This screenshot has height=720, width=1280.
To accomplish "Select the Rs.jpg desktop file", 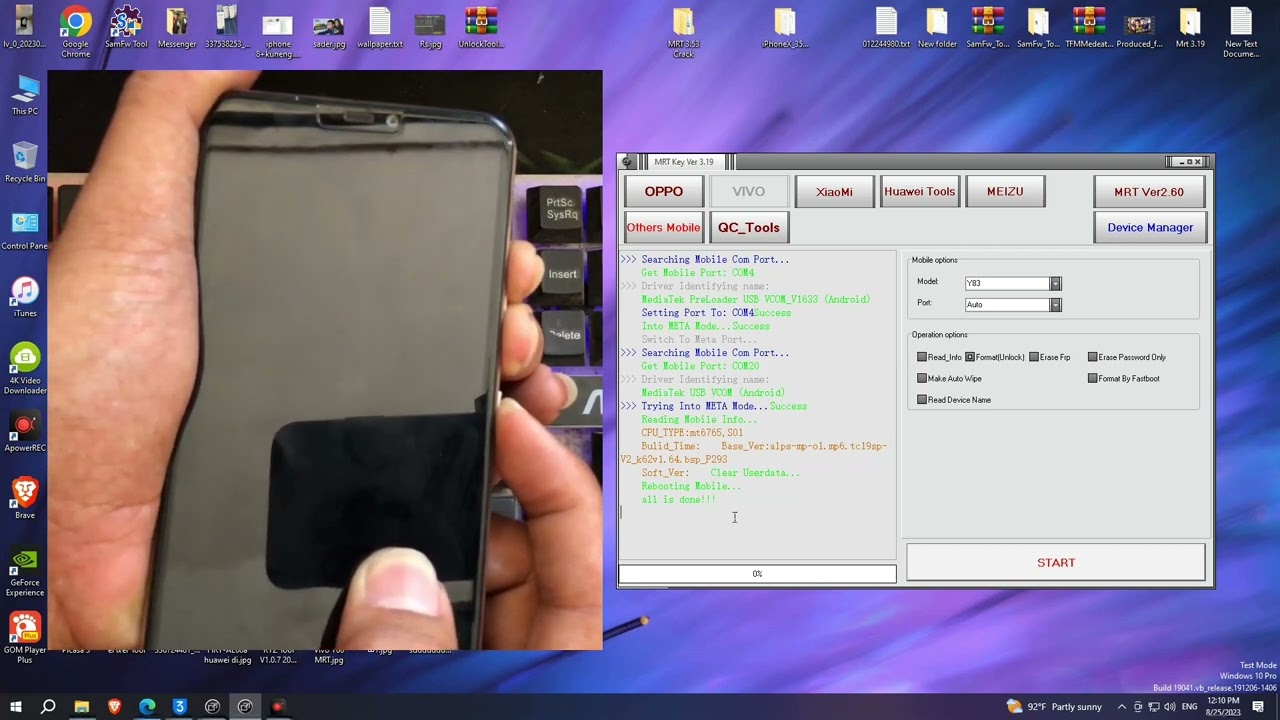I will click(x=430, y=28).
